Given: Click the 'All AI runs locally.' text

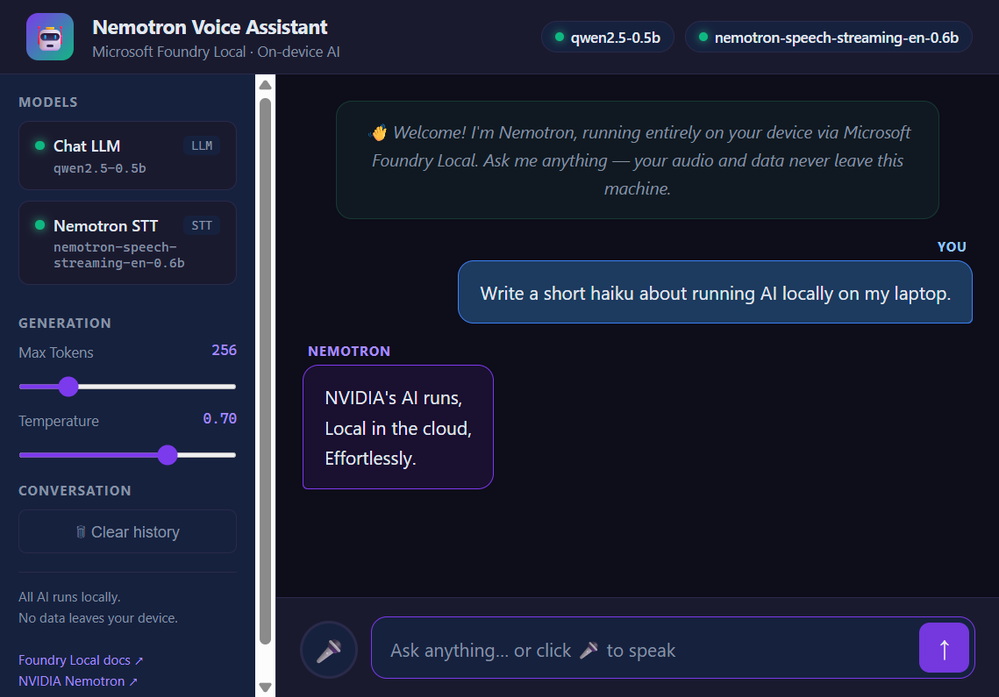Looking at the screenshot, I should pos(69,597).
